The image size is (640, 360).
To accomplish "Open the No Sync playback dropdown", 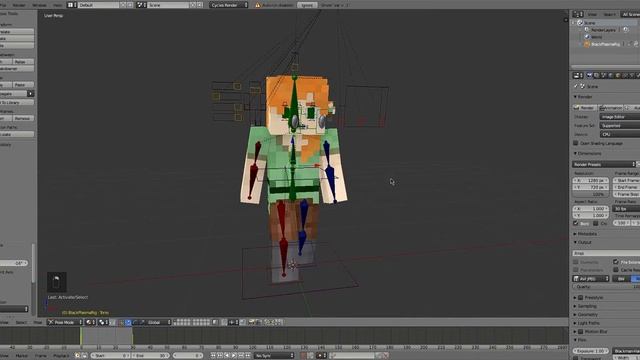I will coord(273,356).
